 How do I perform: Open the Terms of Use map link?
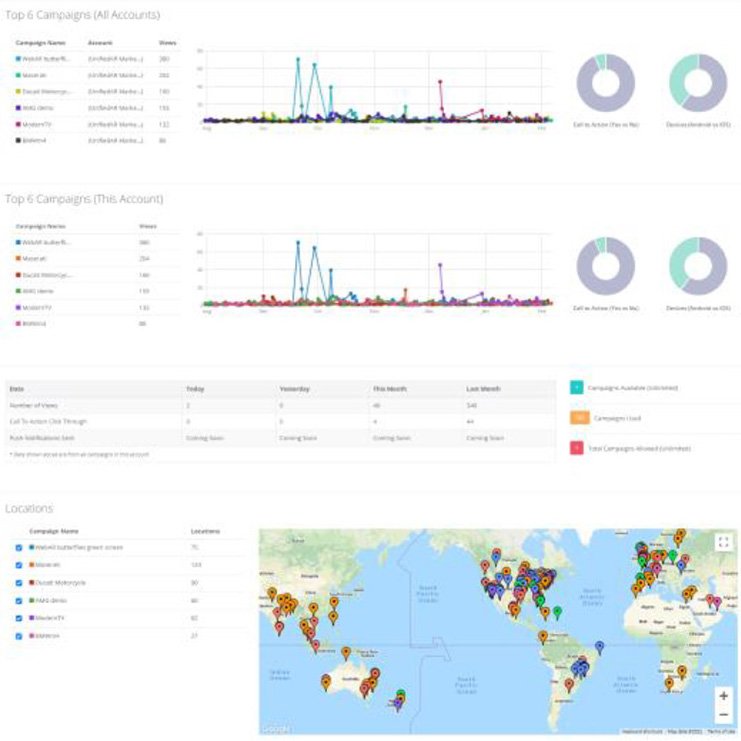click(x=720, y=732)
